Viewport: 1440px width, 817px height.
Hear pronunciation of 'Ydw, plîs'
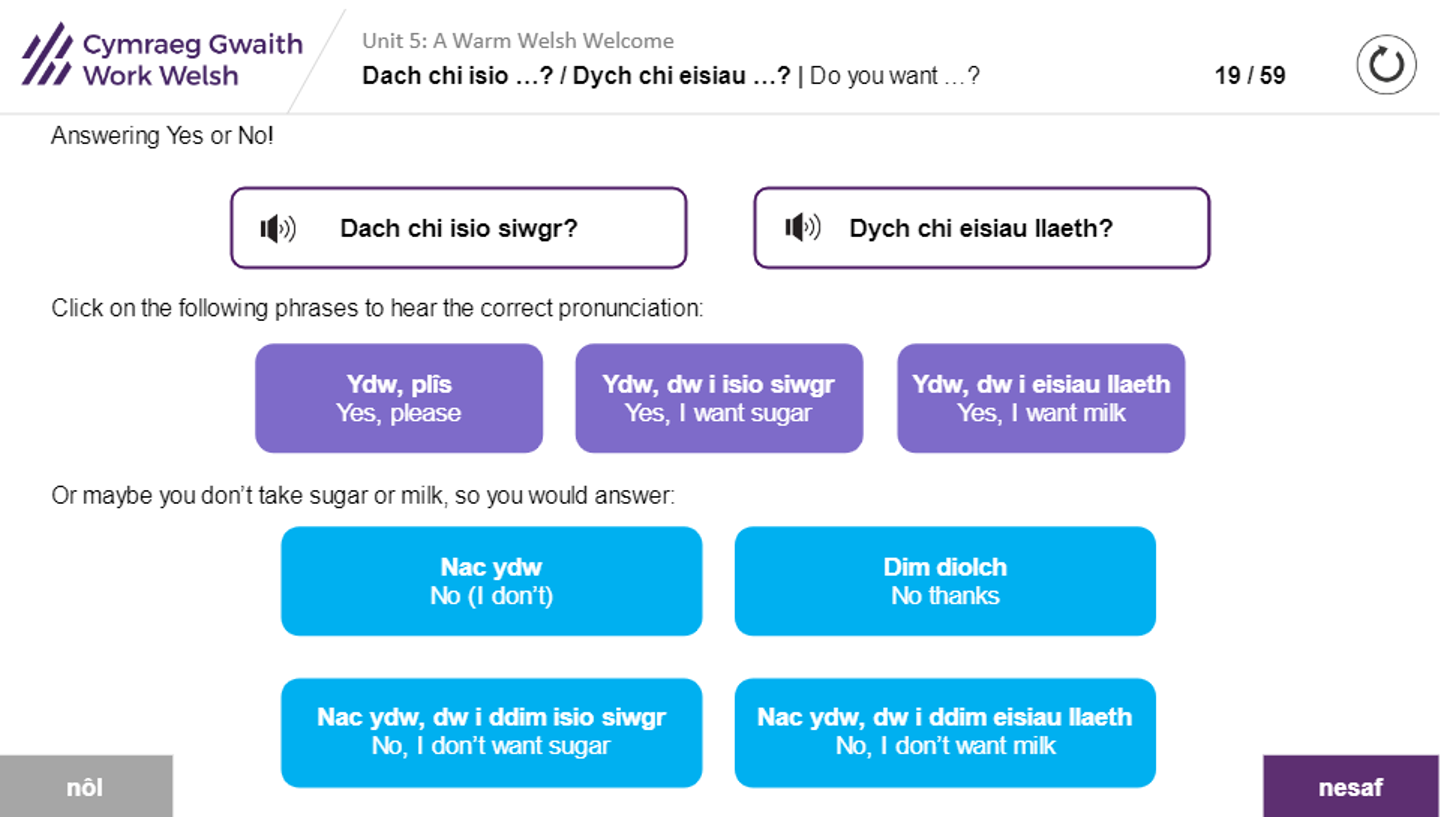399,399
